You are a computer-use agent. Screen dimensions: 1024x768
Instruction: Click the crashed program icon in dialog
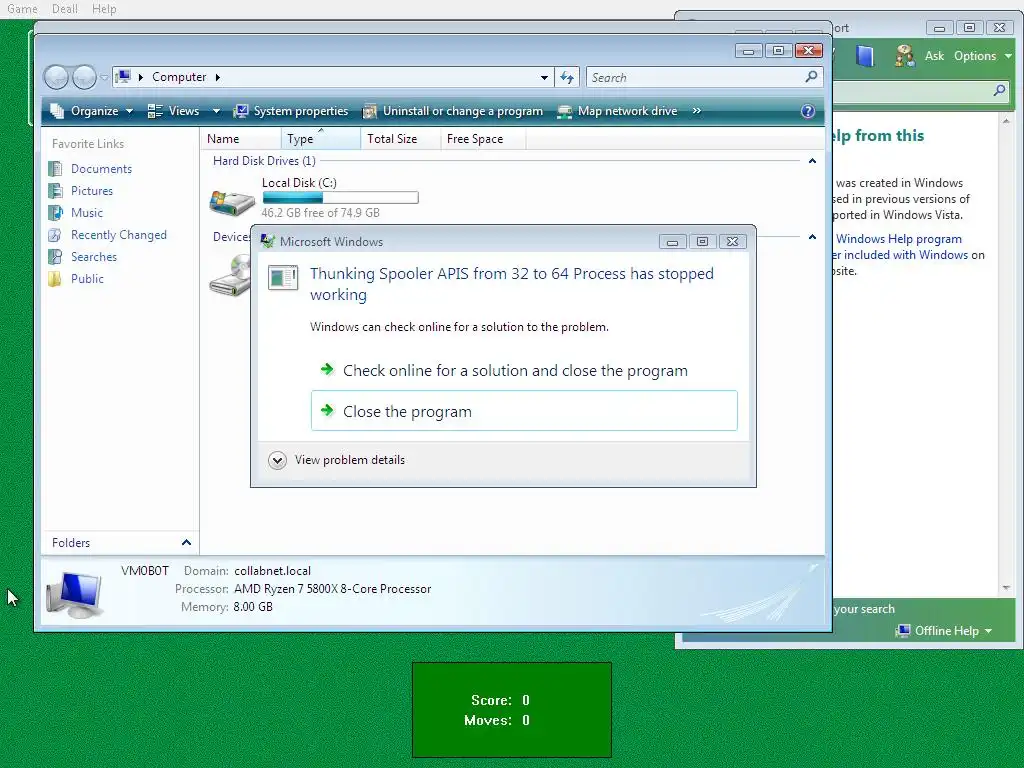pos(283,277)
